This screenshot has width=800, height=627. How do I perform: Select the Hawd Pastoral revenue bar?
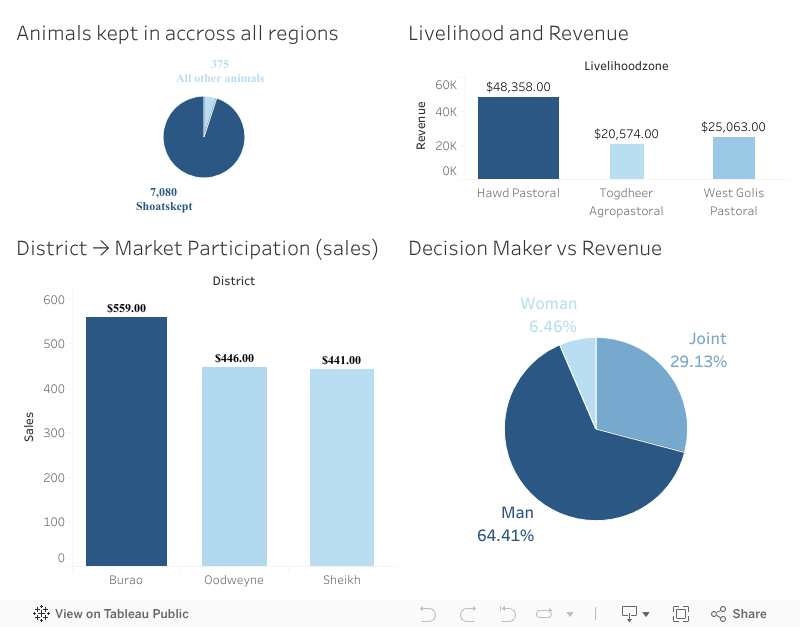point(519,135)
